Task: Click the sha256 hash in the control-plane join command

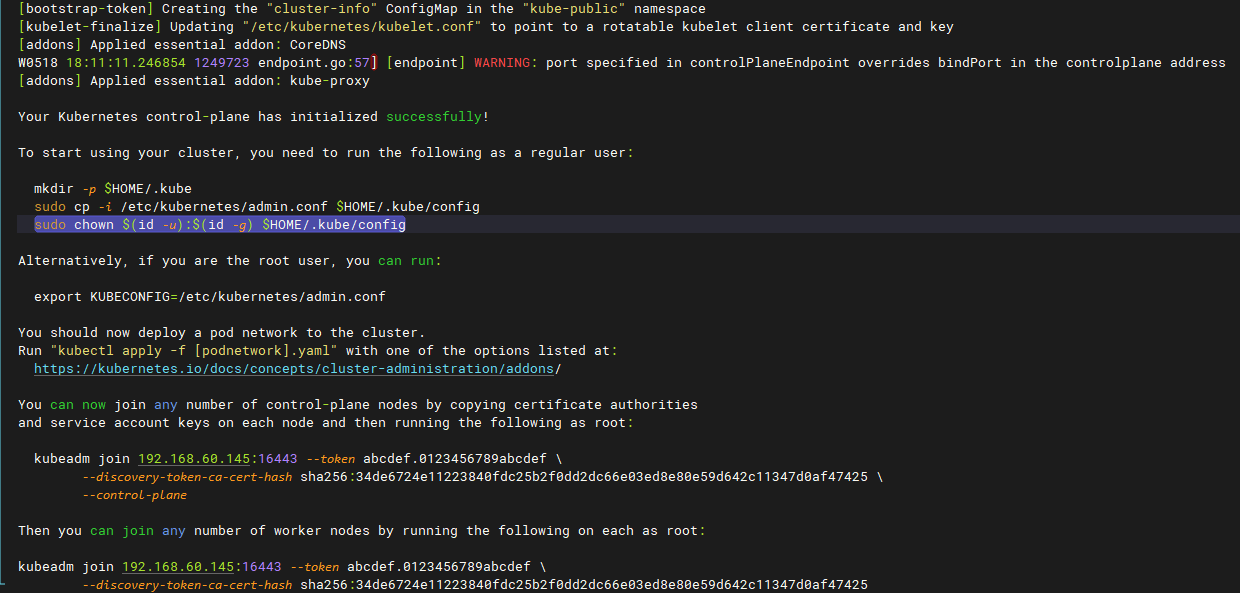Action: tap(584, 477)
